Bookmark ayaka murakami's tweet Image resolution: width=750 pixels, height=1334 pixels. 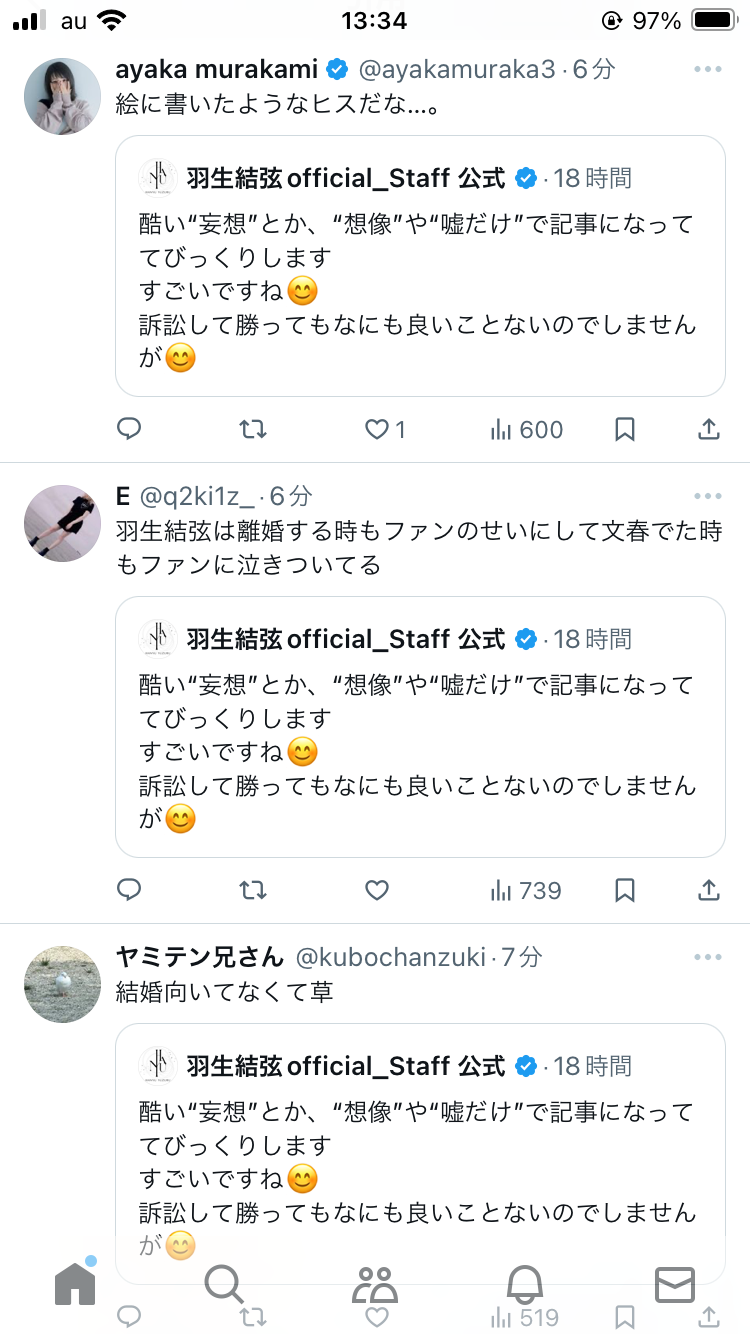(625, 430)
